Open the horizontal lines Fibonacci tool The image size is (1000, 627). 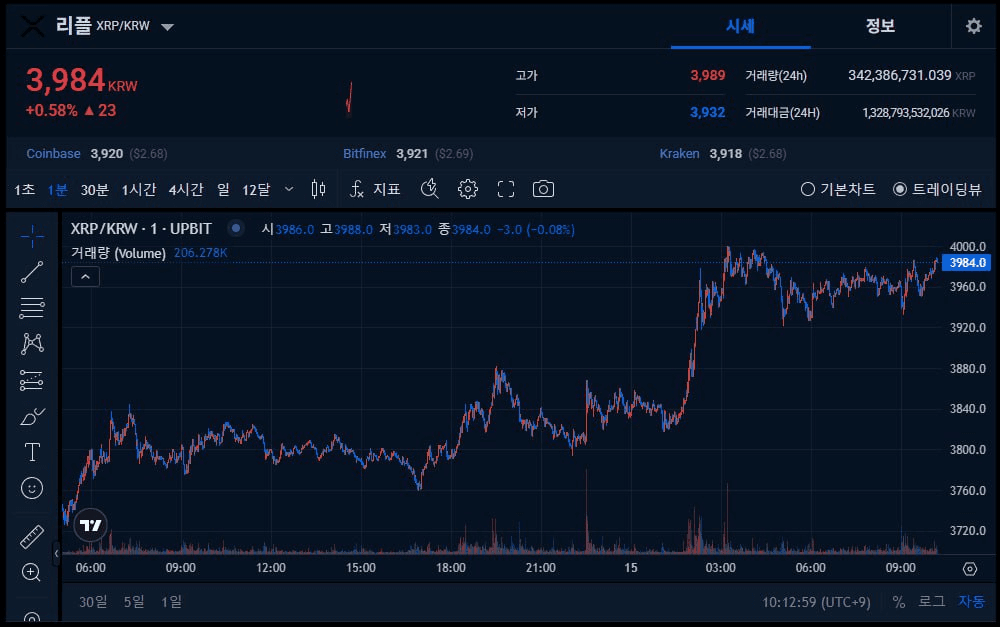[x=32, y=308]
